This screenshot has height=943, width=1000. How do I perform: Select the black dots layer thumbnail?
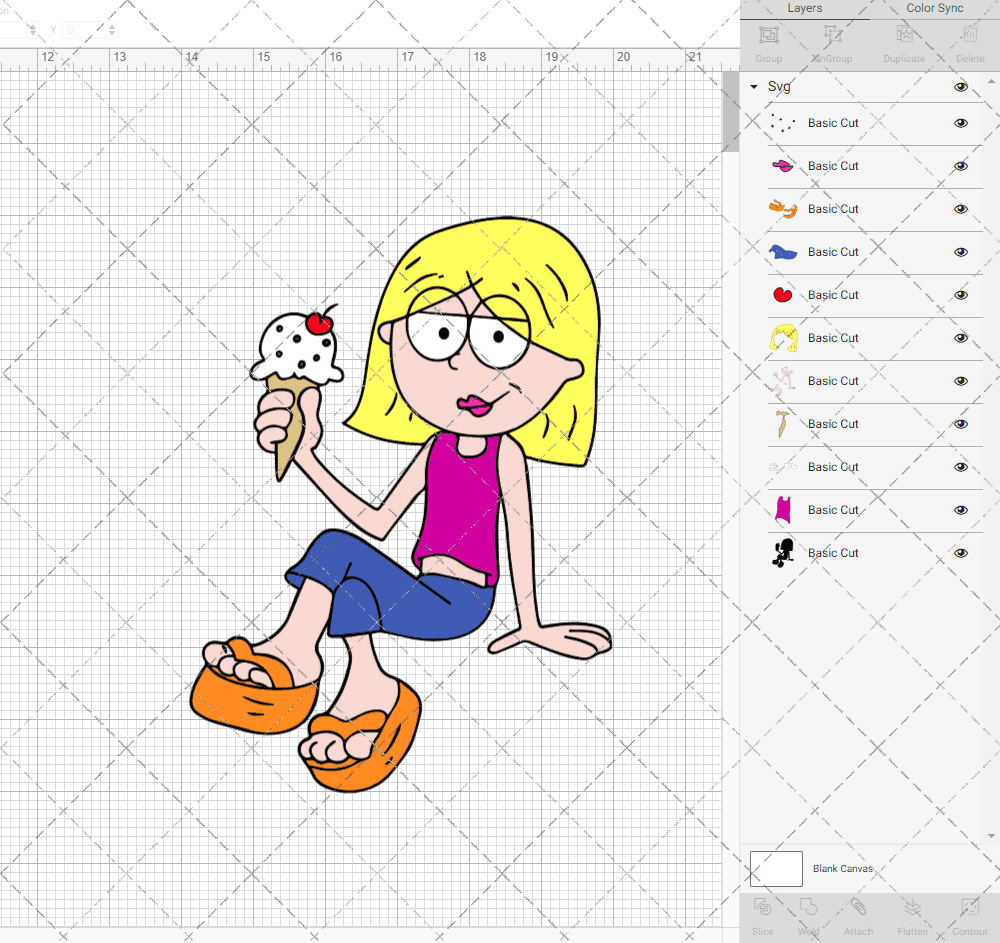tap(783, 123)
